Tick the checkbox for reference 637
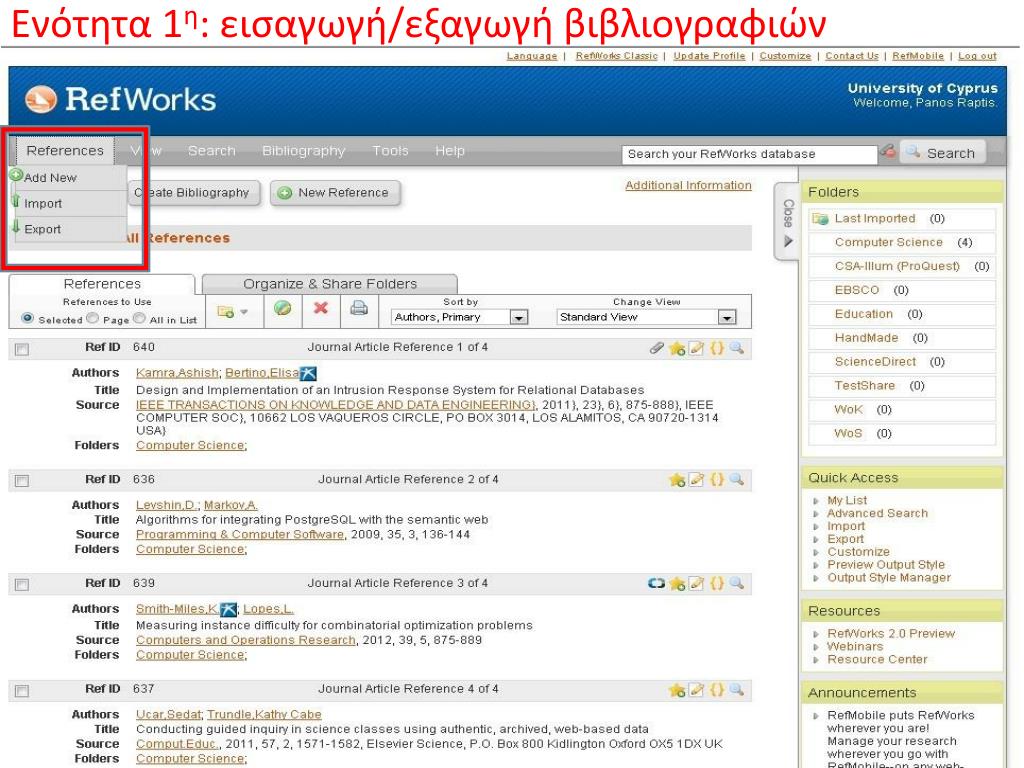The image size is (1024, 768). pyautogui.click(x=22, y=691)
